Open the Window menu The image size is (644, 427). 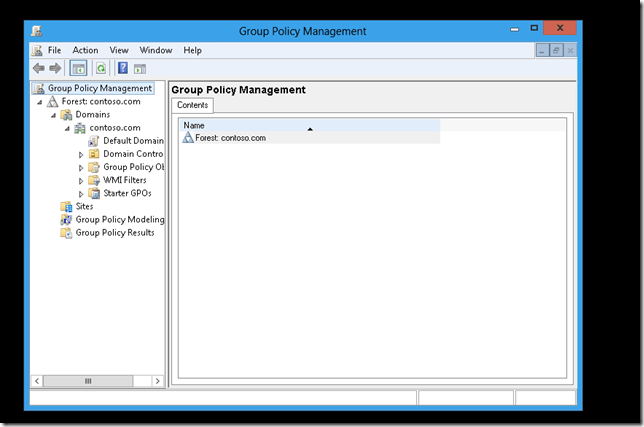156,50
